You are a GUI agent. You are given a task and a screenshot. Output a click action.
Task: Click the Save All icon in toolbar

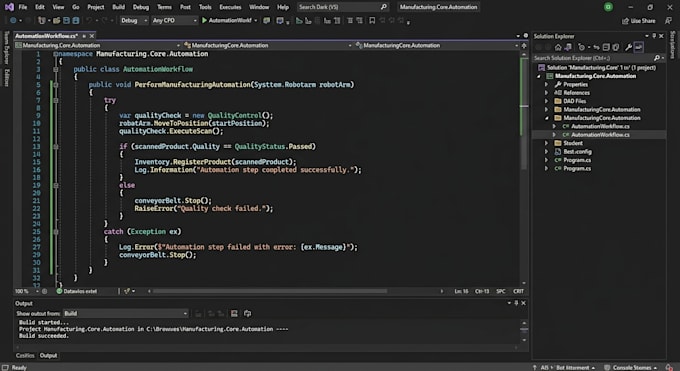pos(76,20)
